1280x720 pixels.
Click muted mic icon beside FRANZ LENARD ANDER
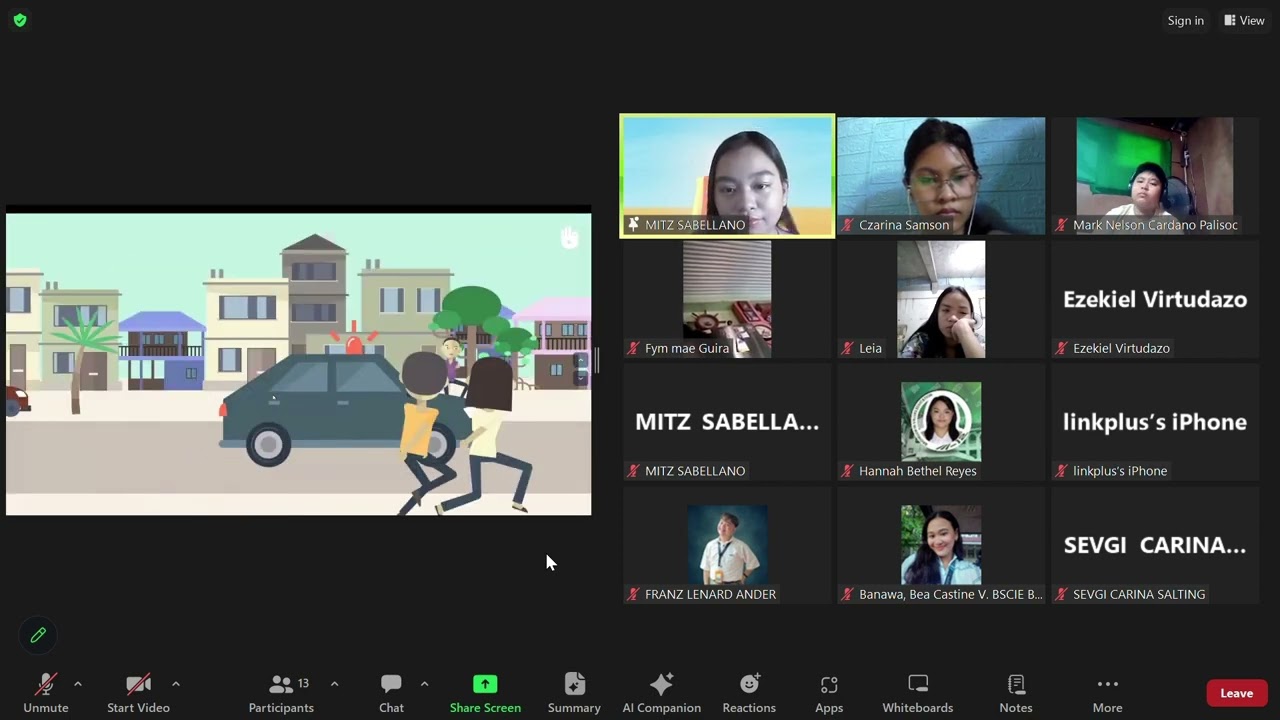(633, 594)
